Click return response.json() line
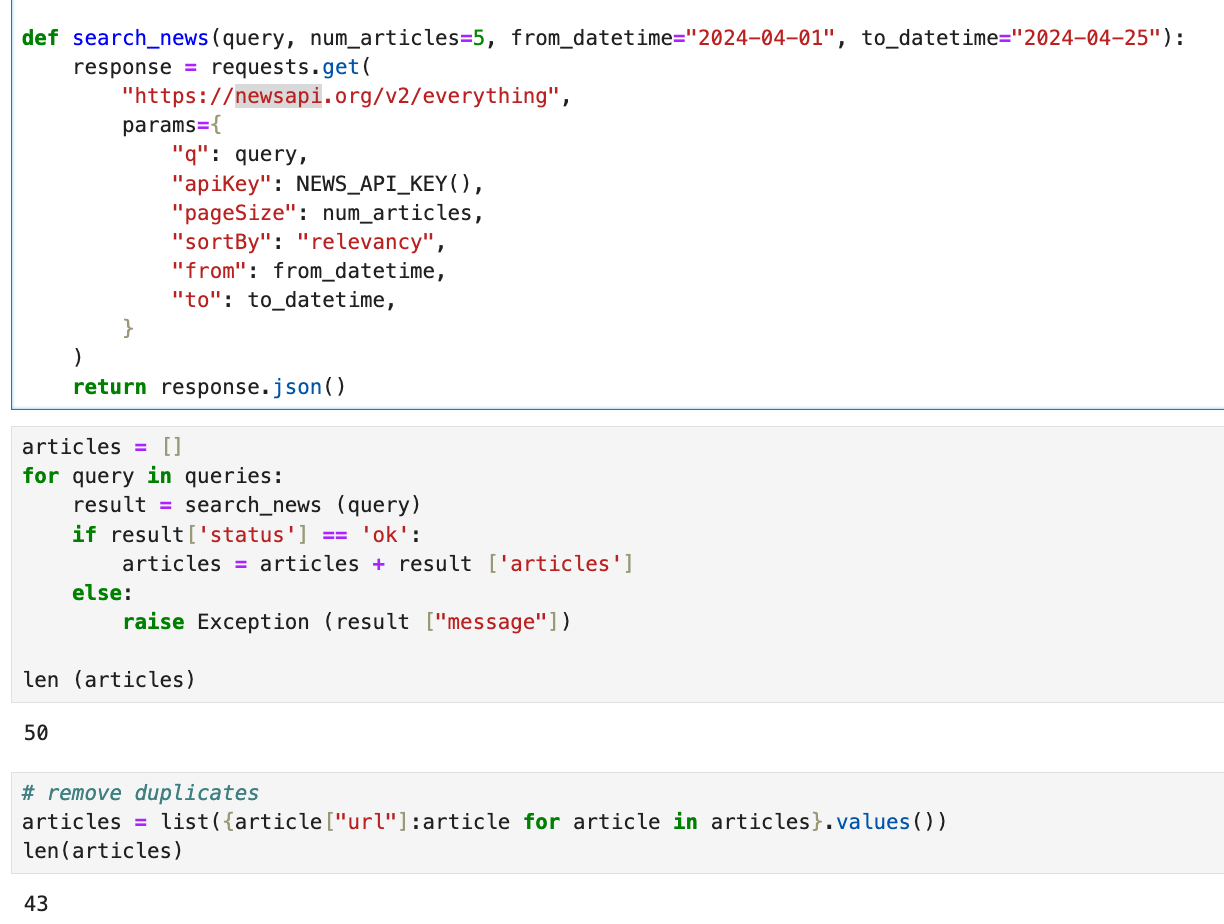Screen dimensions: 1224x924 coord(209,387)
